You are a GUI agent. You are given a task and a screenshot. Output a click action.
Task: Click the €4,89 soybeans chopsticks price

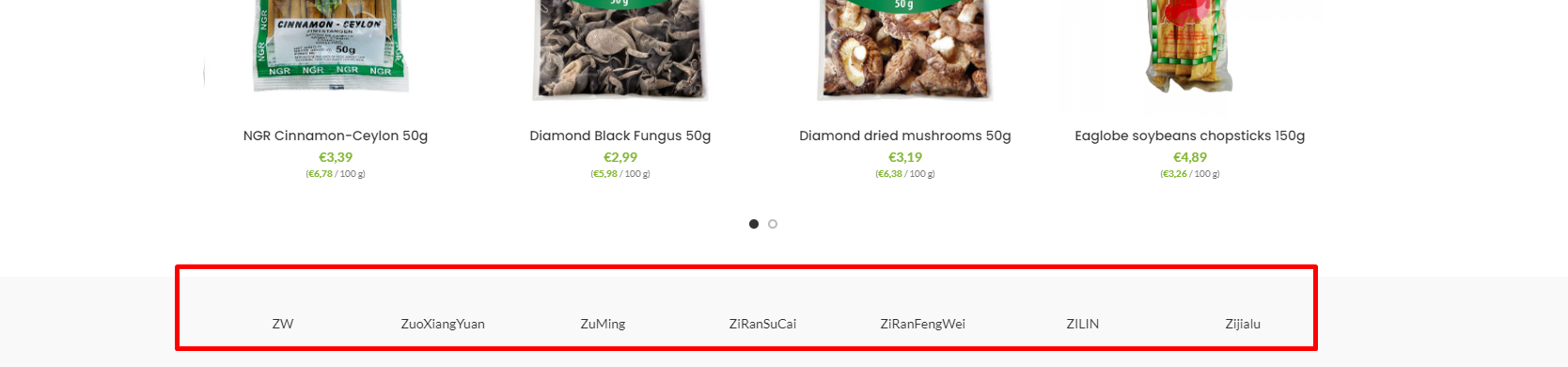[x=1190, y=157]
